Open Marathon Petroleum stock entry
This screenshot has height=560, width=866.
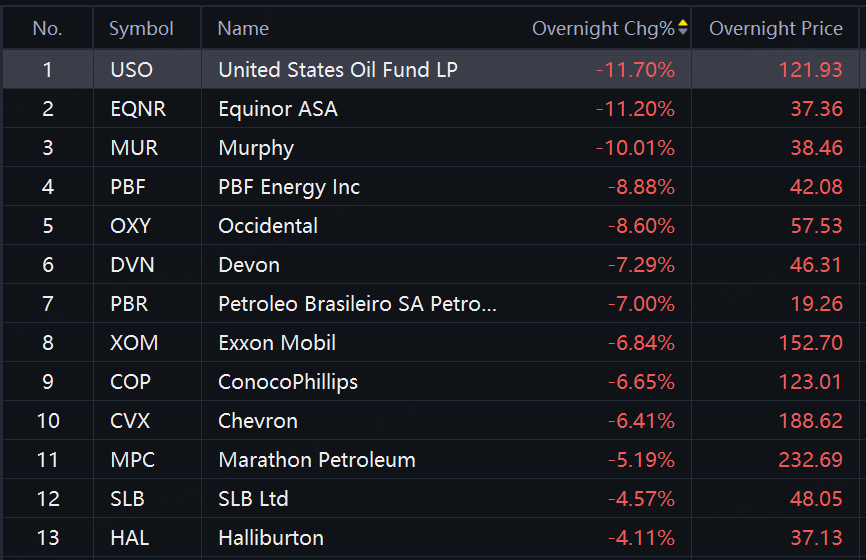(x=317, y=460)
